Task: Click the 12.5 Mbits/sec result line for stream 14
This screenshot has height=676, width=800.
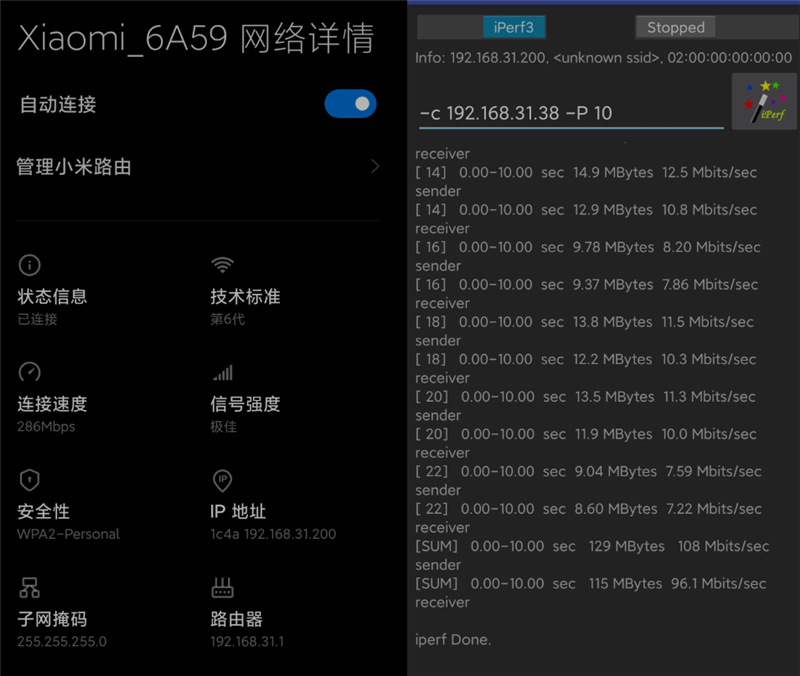Action: click(586, 172)
